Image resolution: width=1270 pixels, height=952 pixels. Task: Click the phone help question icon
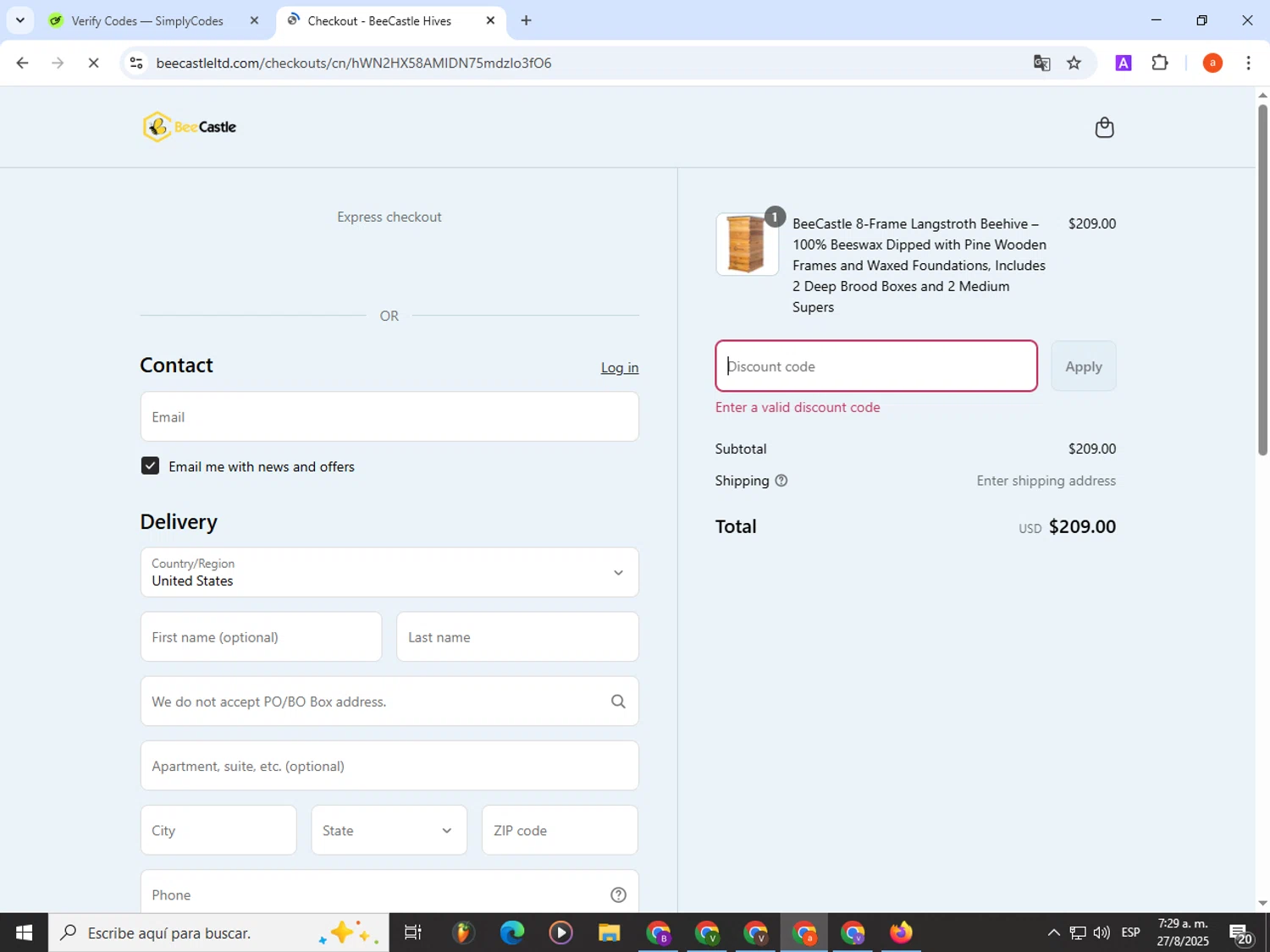(618, 894)
